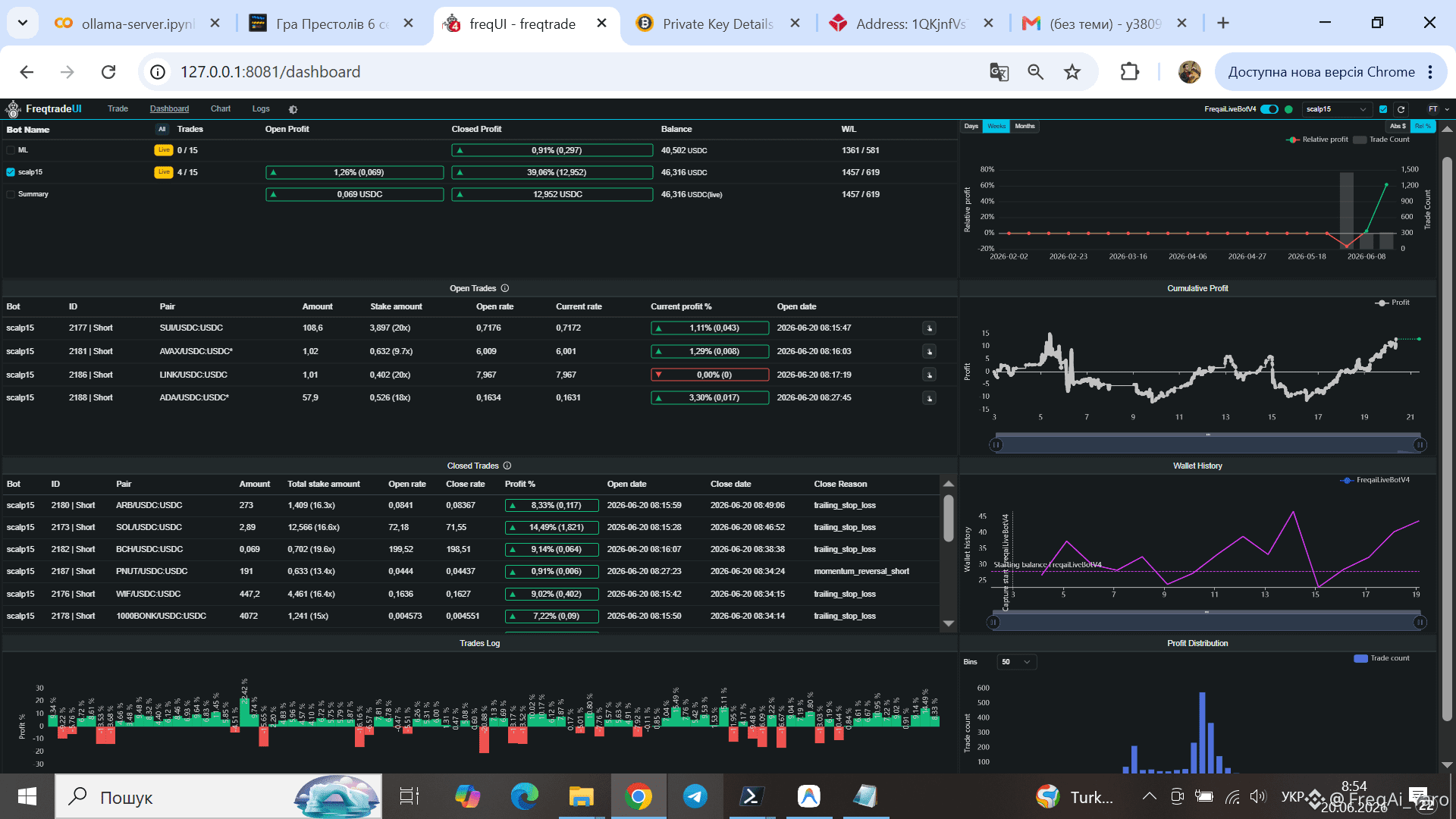Check the ML bot checkbox

coord(11,150)
